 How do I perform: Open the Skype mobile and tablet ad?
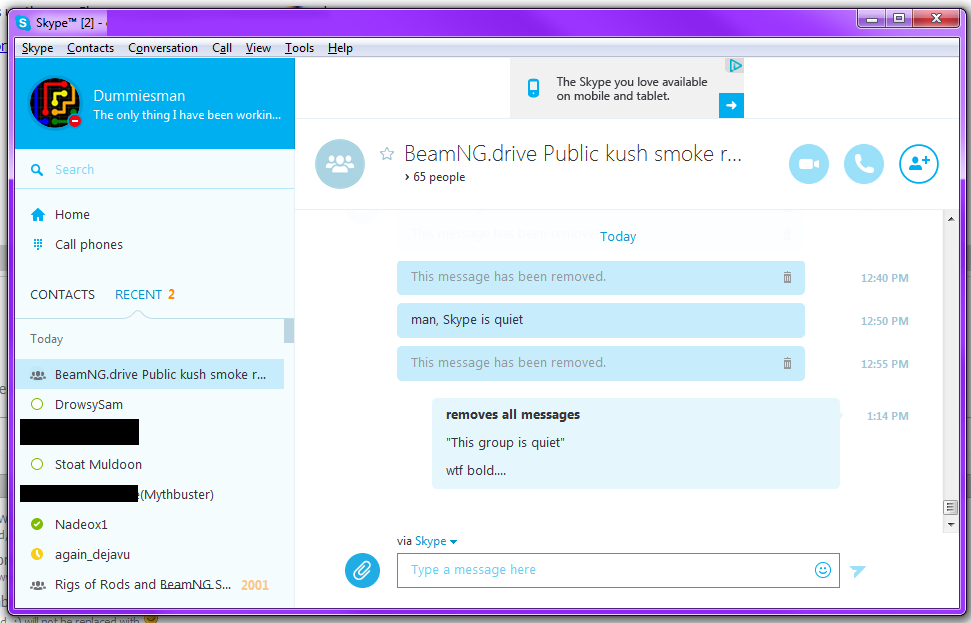(627, 89)
